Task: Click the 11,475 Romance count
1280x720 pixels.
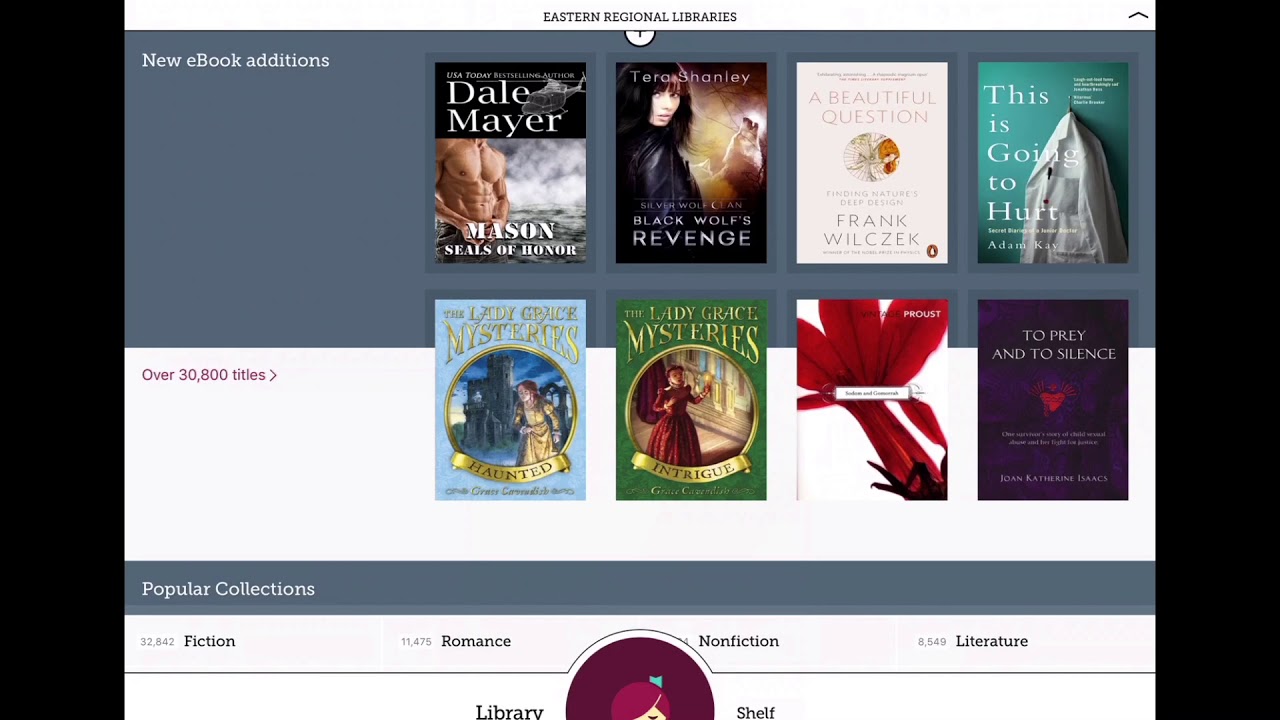Action: click(x=416, y=642)
